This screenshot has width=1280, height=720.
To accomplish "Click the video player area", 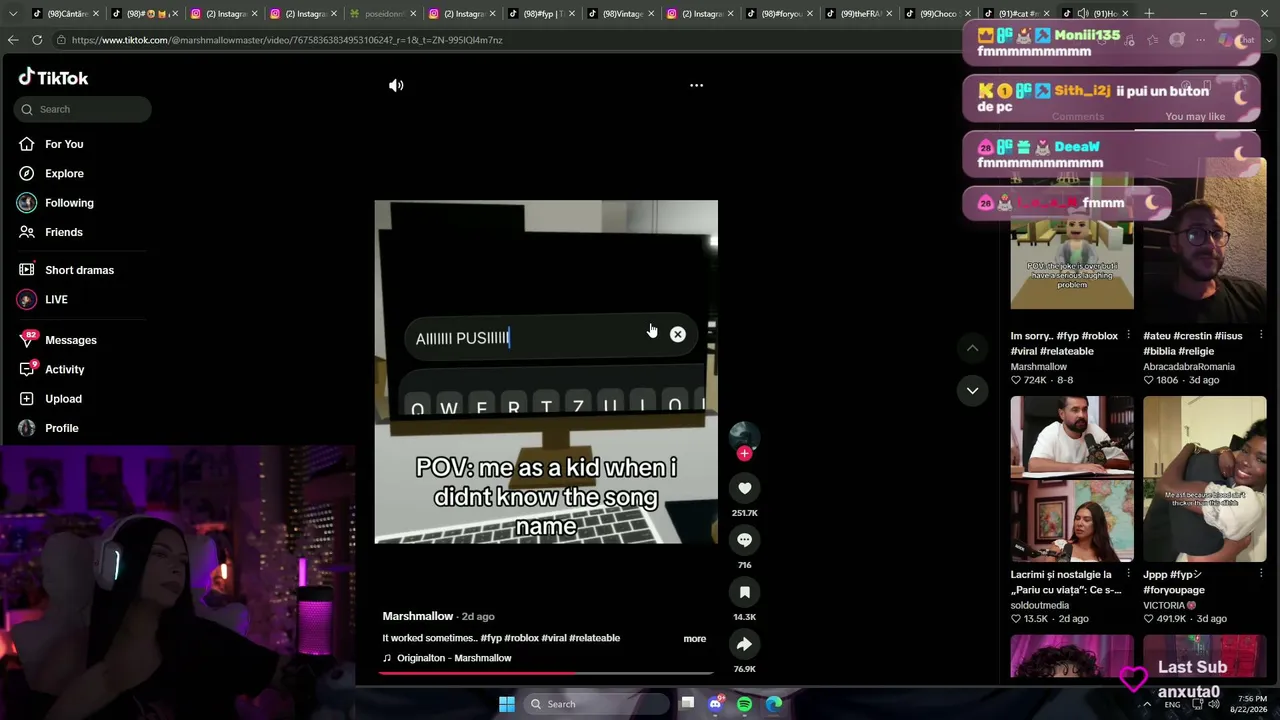I will (546, 372).
